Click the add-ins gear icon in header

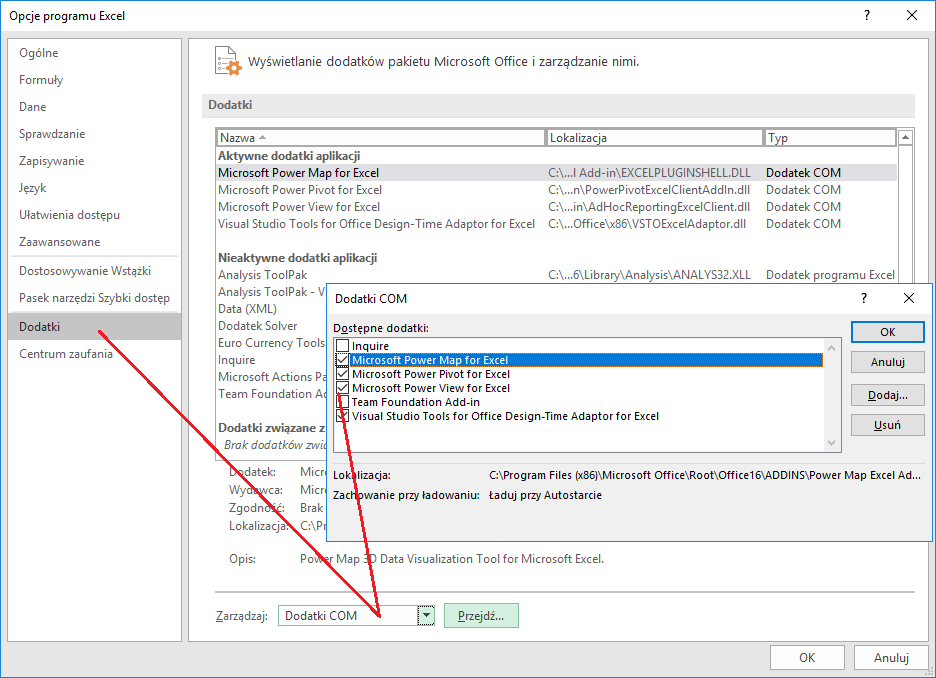pos(229,61)
